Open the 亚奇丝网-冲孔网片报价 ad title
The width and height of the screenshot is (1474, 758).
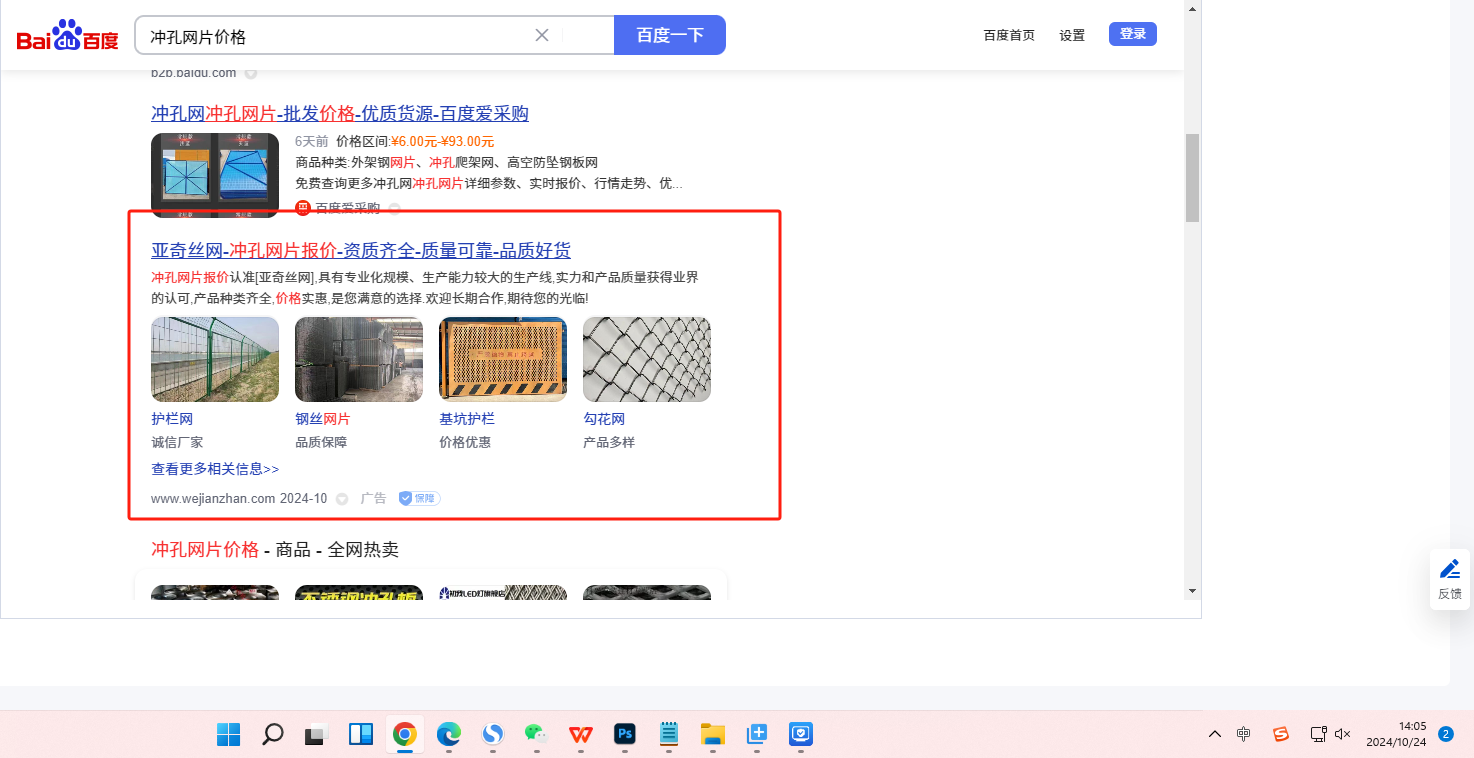(361, 250)
